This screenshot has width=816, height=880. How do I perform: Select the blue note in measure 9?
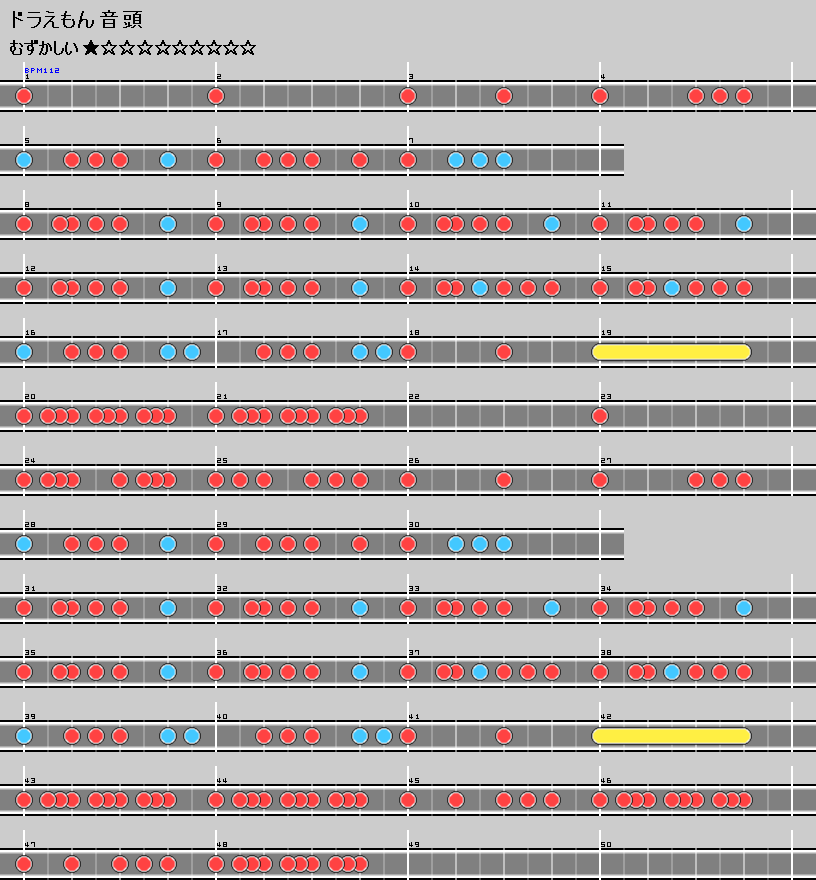coord(360,224)
